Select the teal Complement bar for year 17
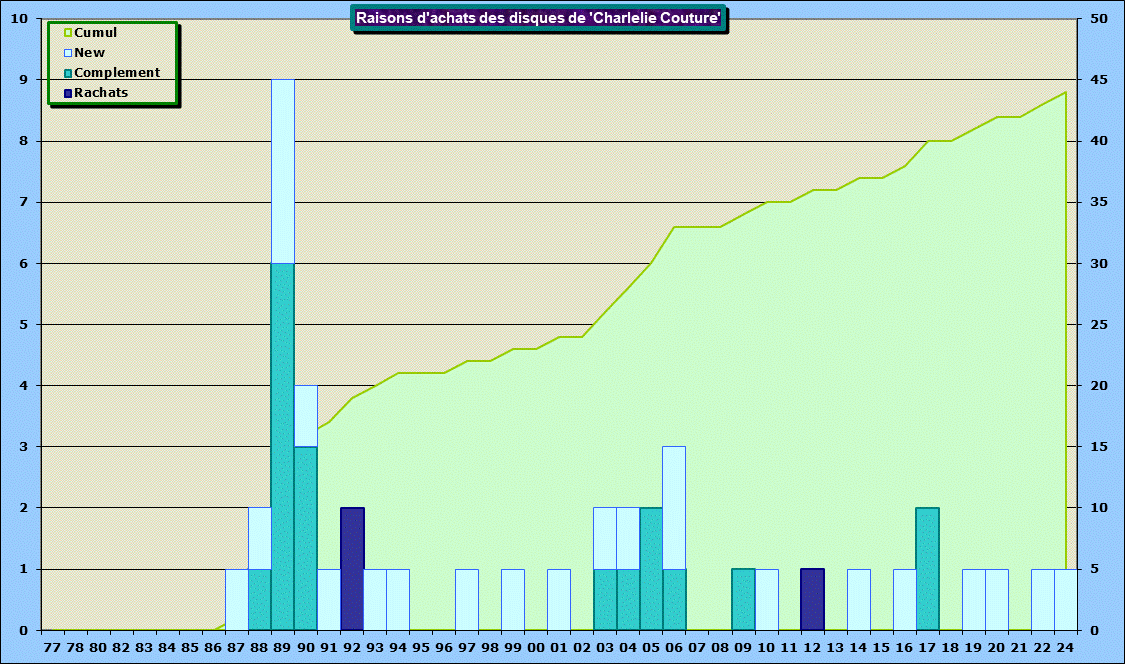 [927, 569]
